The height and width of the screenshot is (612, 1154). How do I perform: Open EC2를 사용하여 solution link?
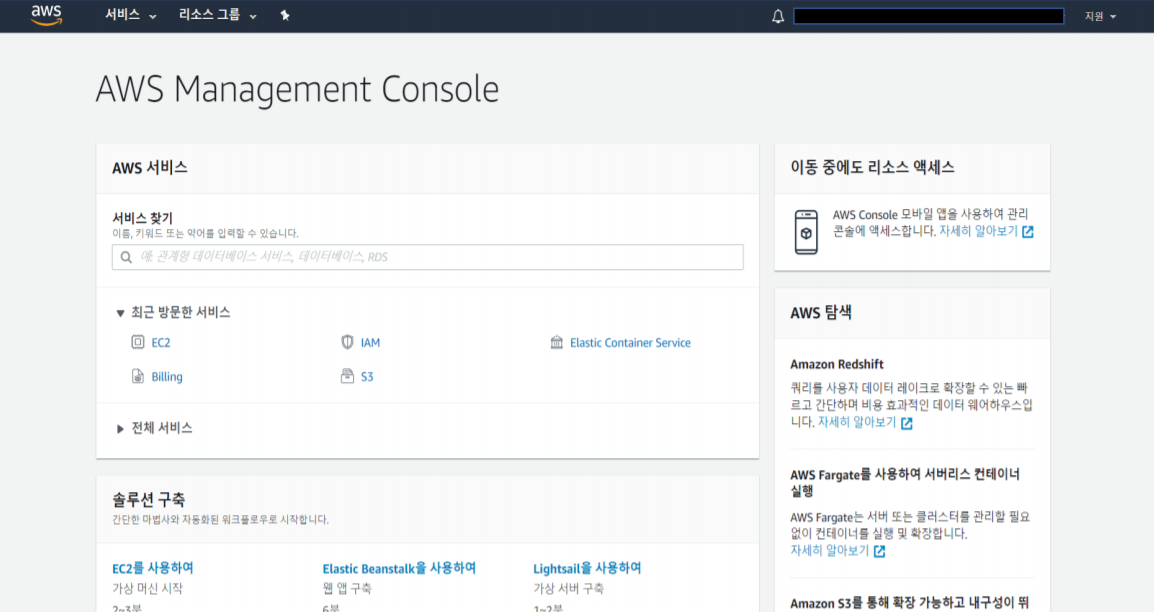[152, 568]
